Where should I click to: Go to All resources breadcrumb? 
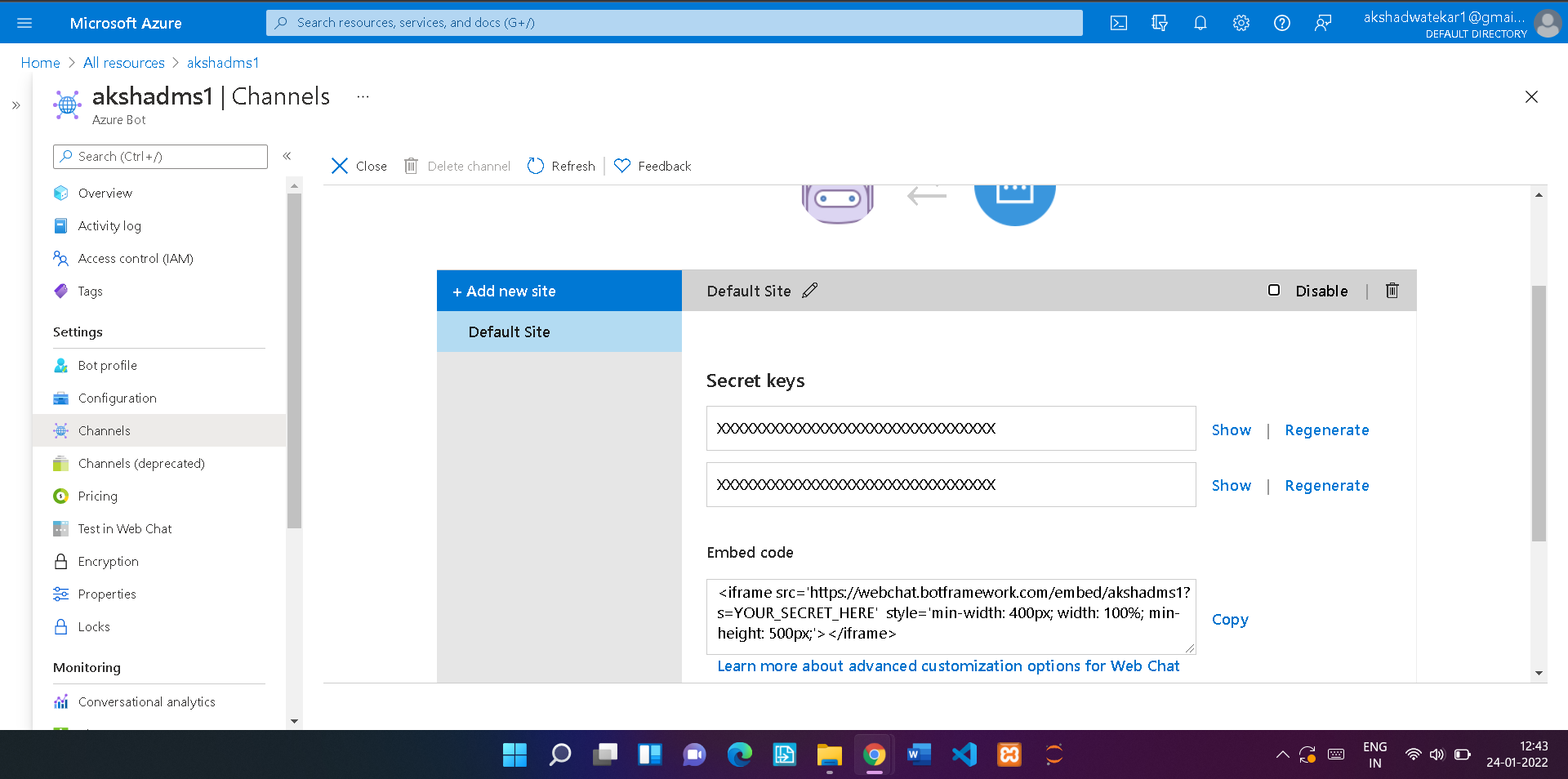pos(124,63)
